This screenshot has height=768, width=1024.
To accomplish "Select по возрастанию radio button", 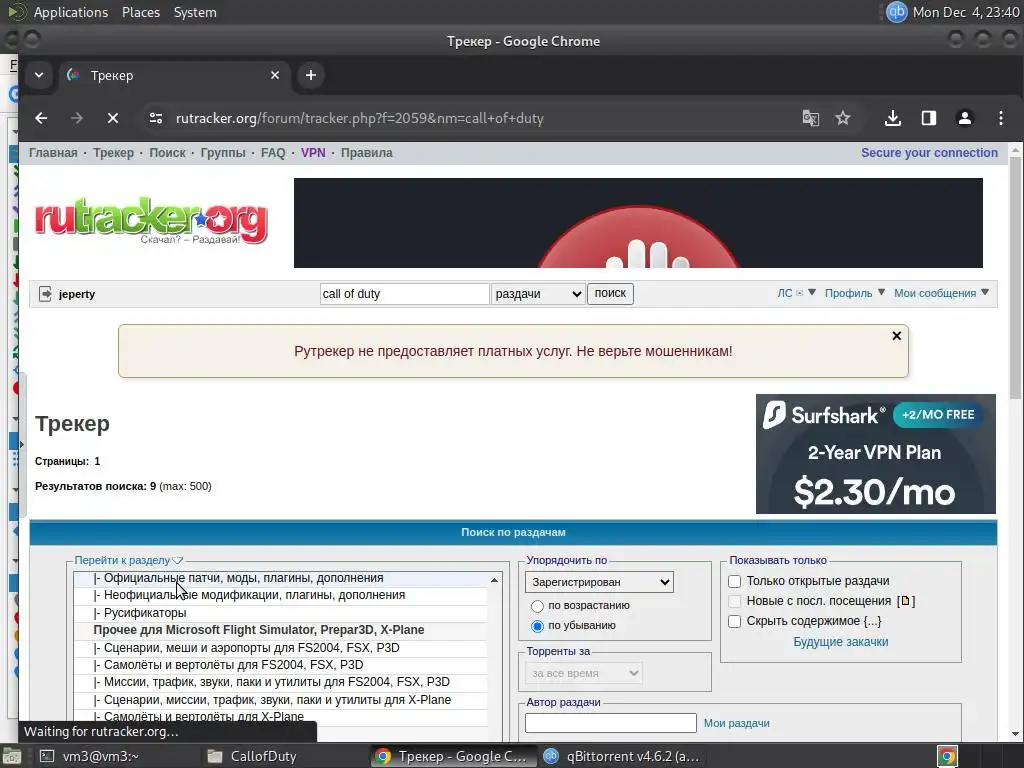I will [x=537, y=606].
